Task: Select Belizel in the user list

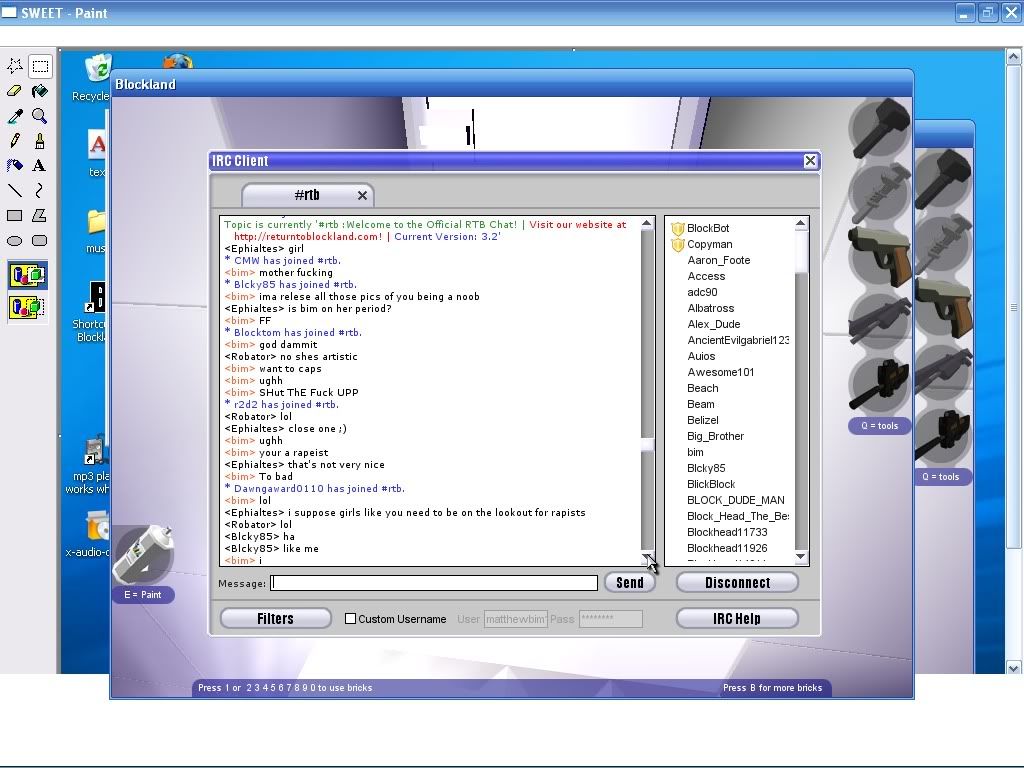Action: (703, 420)
